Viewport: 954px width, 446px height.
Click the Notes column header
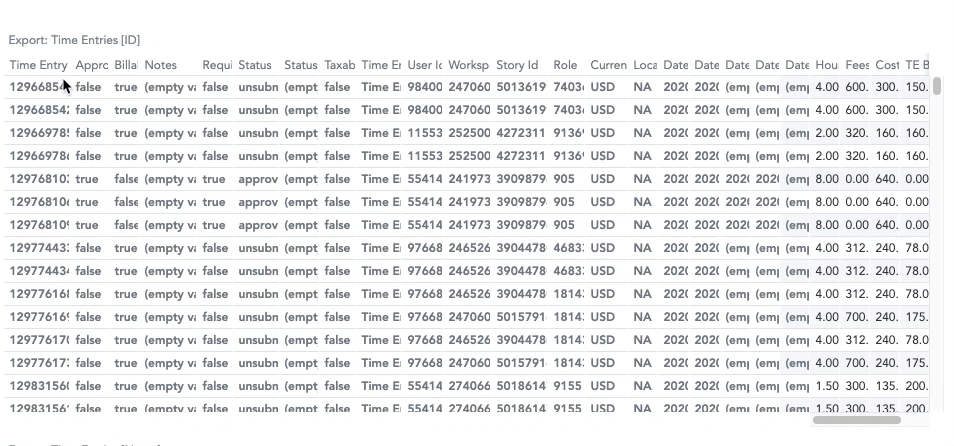pos(161,65)
